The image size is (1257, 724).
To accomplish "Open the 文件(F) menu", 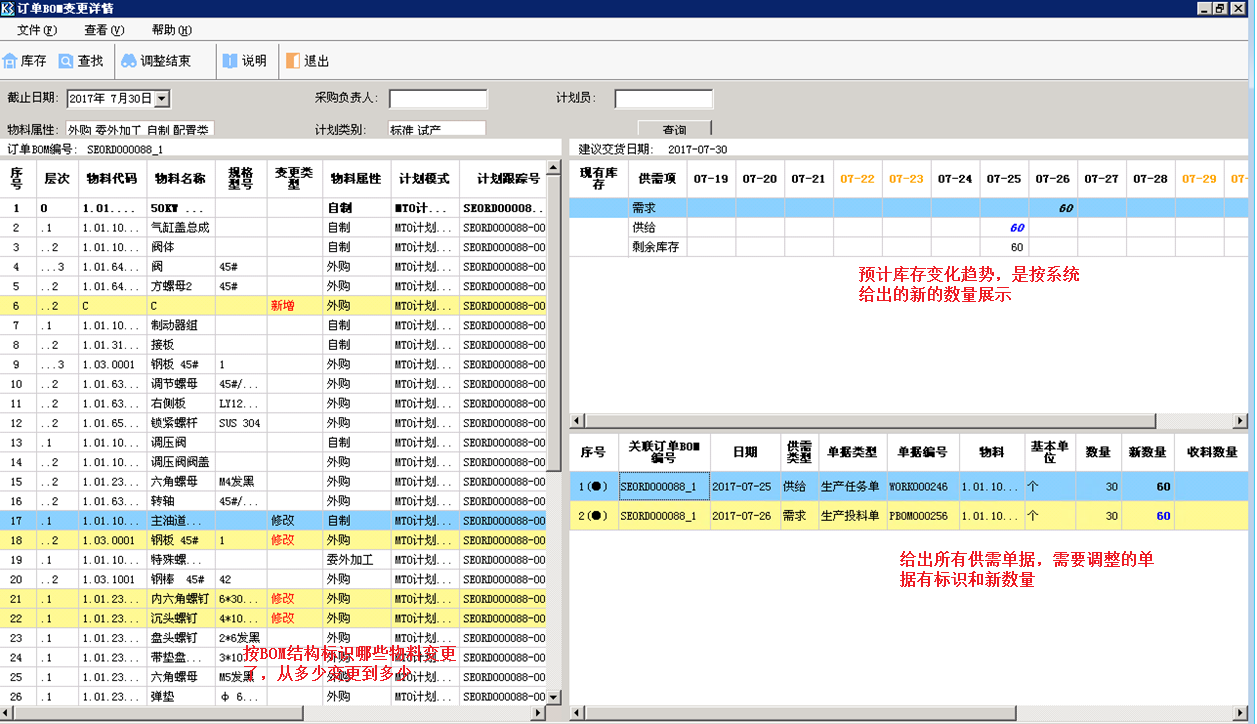I will 37,30.
